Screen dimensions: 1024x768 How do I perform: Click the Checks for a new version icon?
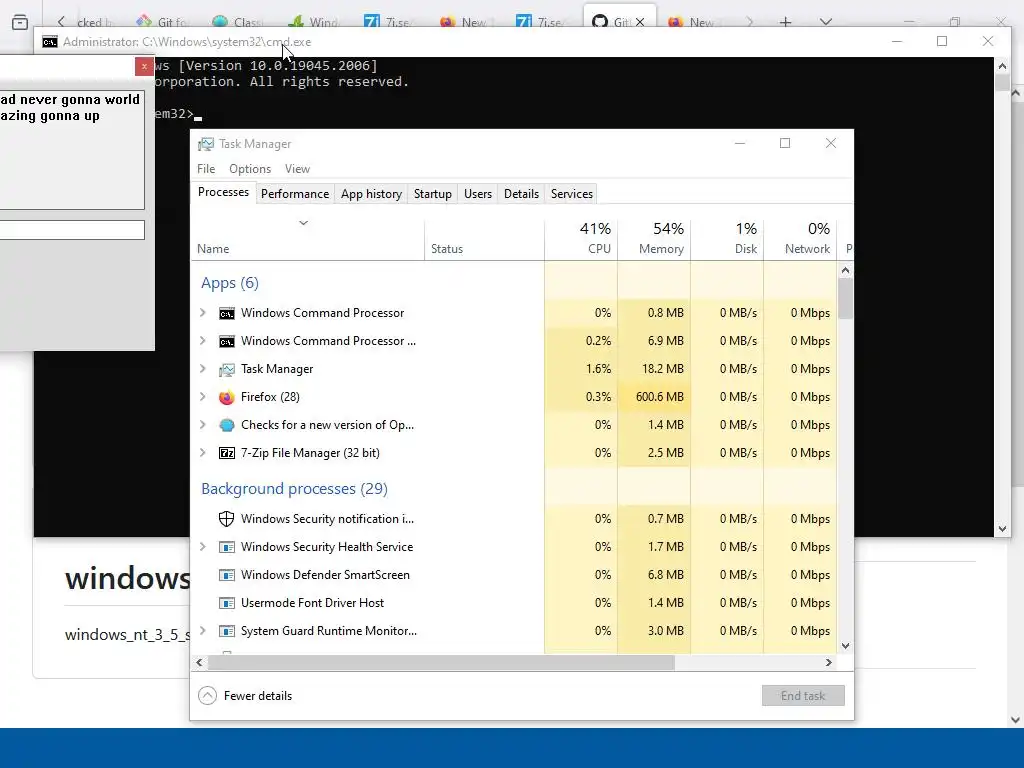pyautogui.click(x=227, y=425)
